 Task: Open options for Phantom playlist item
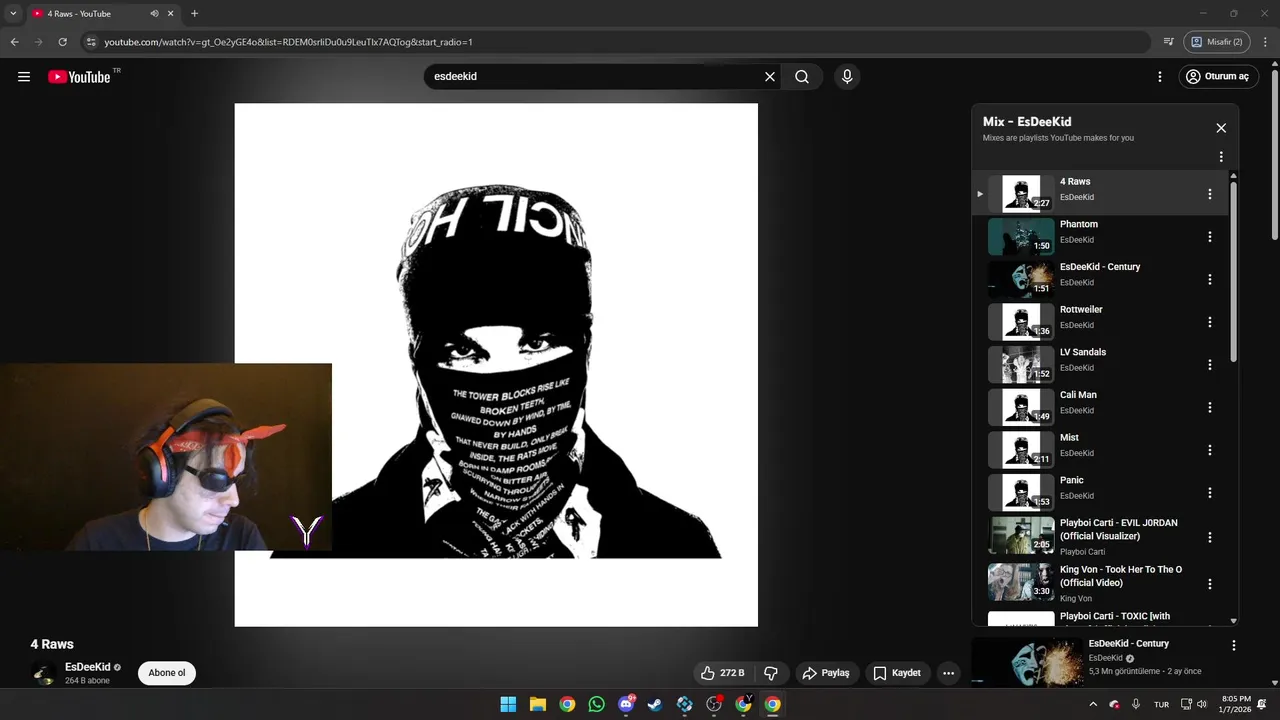click(1210, 237)
